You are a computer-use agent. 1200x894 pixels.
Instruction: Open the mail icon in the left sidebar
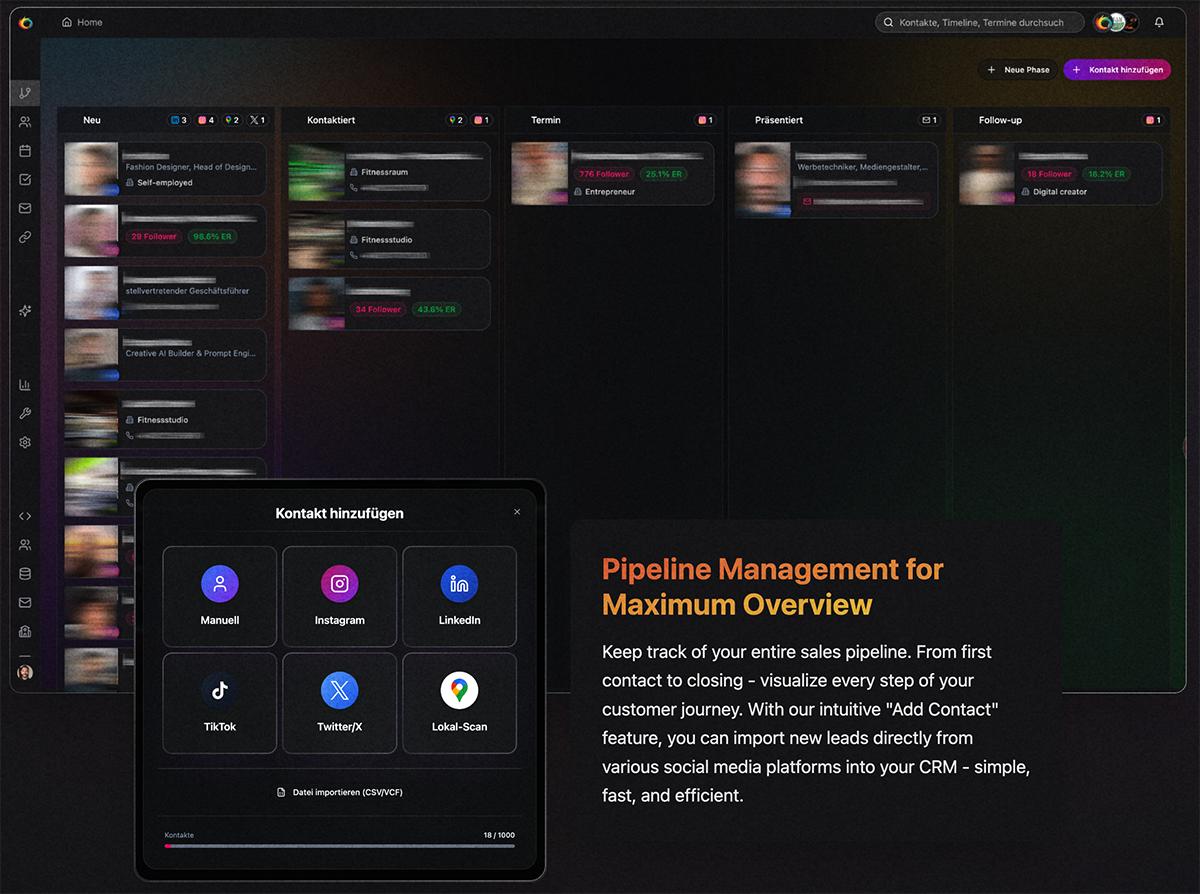(25, 208)
